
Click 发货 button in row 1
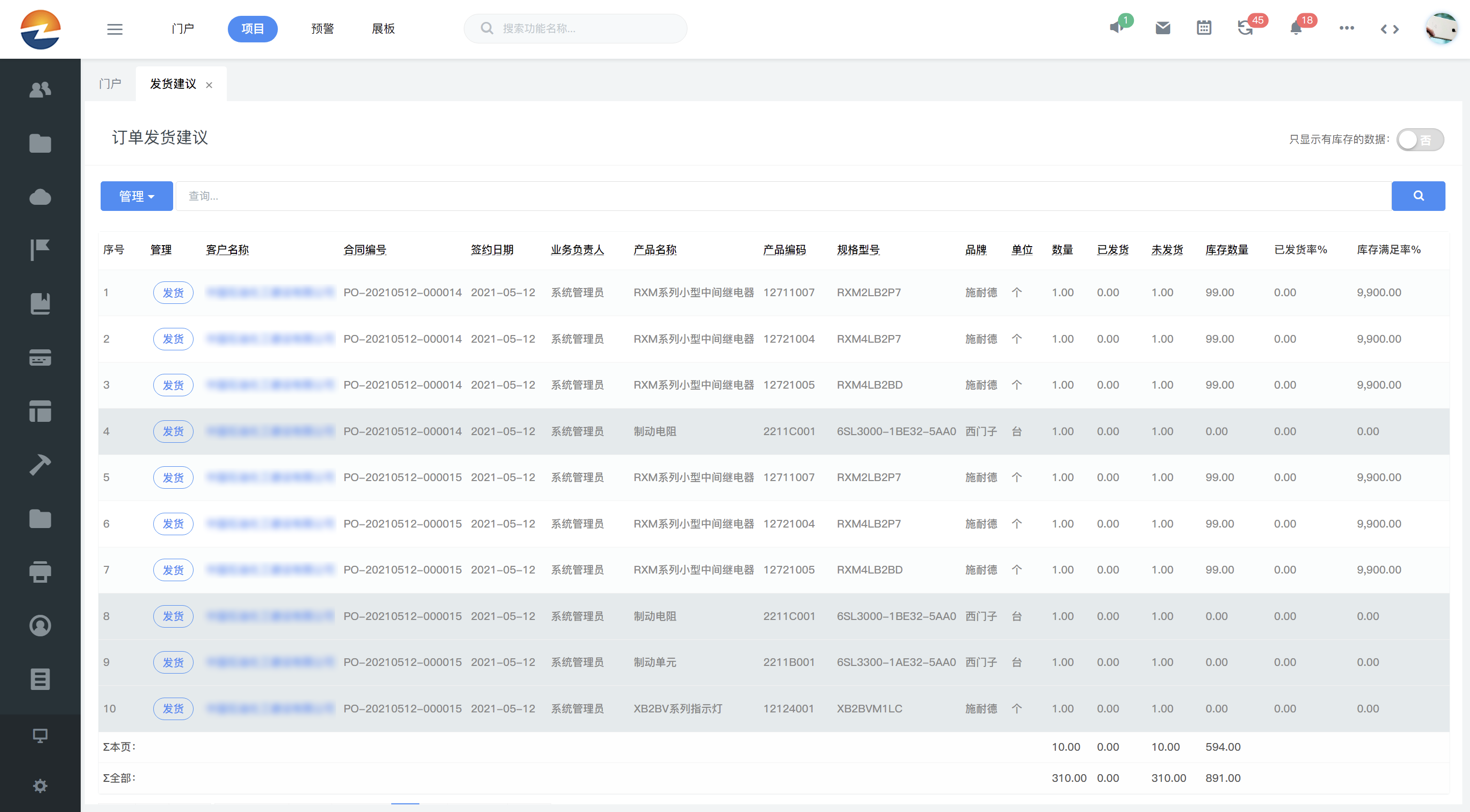(173, 293)
